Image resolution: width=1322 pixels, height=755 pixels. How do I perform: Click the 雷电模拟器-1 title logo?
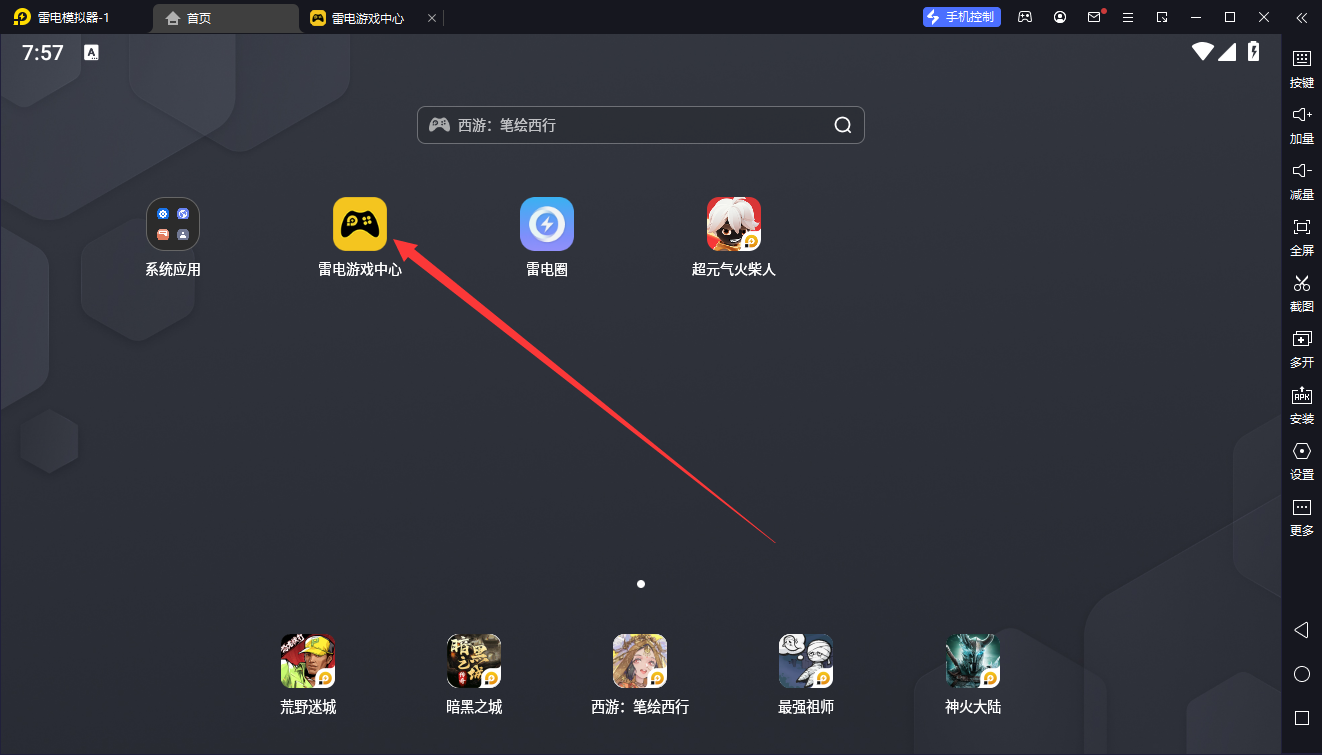[x=22, y=17]
